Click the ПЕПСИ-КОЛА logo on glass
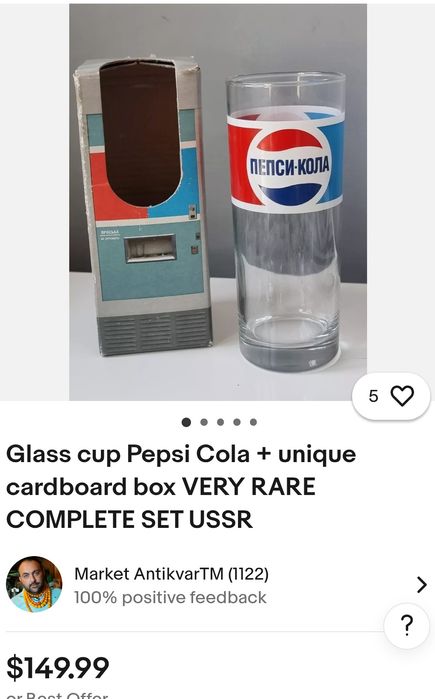435x699 pixels. pyautogui.click(x=289, y=167)
